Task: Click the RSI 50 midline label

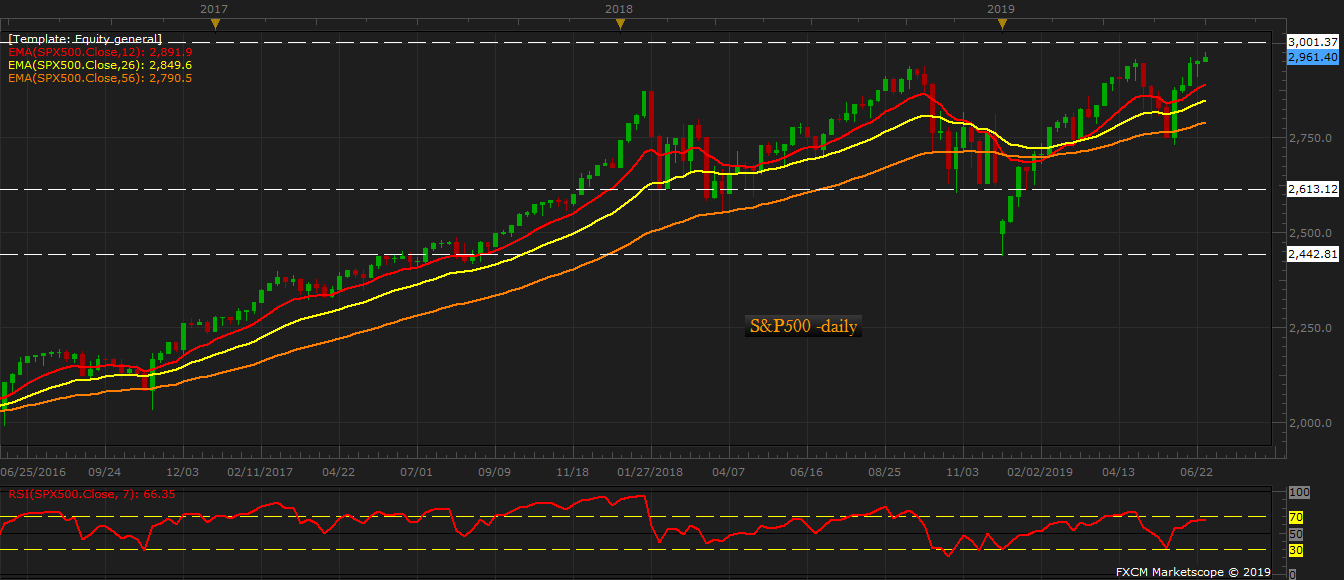Action: (1296, 535)
